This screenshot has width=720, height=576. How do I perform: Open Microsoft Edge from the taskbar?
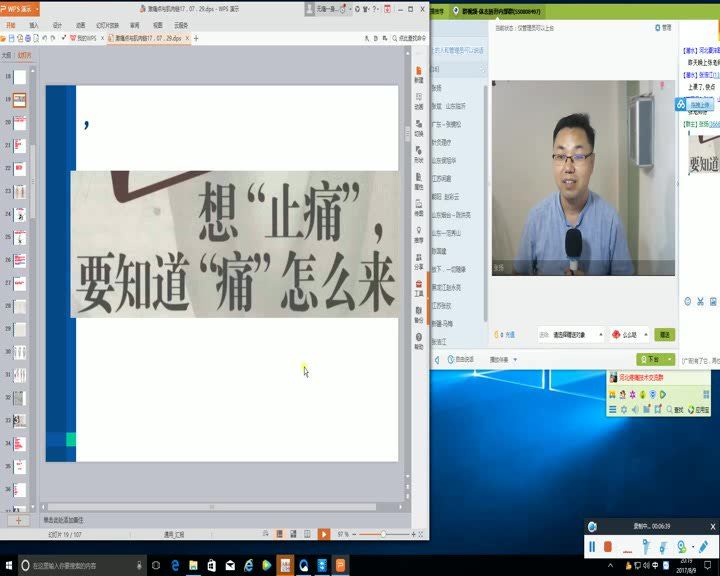point(175,565)
